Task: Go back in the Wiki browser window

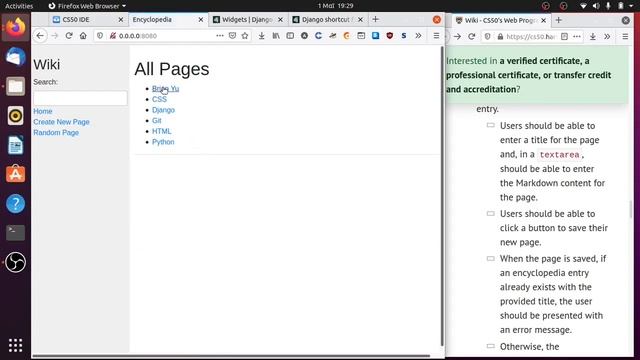Action: (x=40, y=36)
